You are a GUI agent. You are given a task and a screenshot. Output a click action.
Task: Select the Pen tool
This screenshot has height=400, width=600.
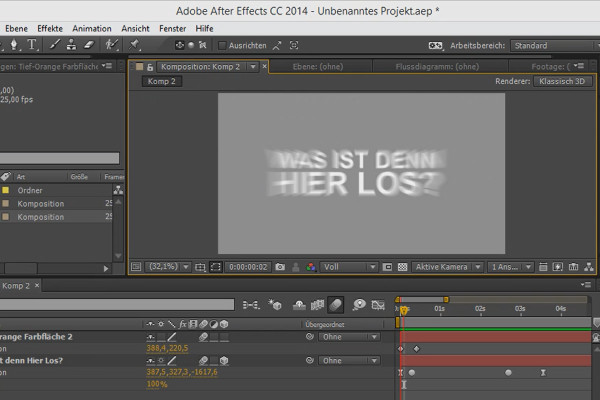click(x=14, y=45)
